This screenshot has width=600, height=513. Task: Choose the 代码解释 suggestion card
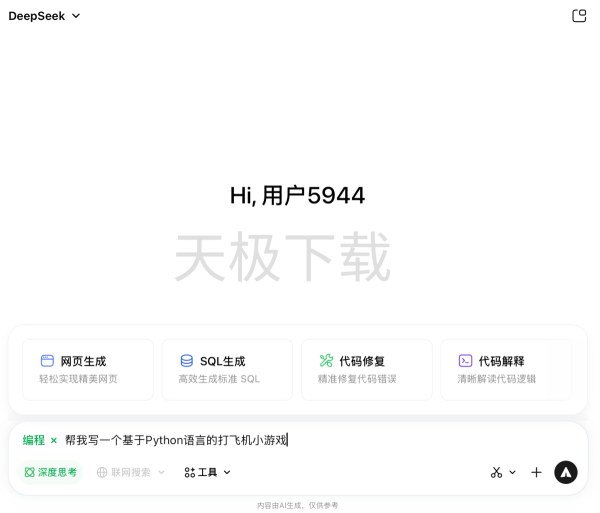coord(506,369)
